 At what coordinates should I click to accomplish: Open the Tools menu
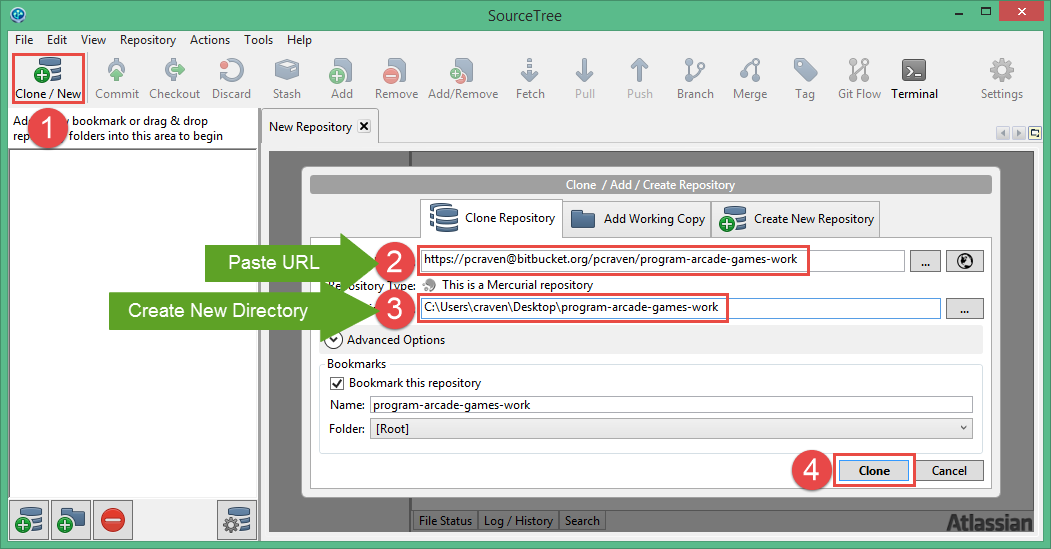[x=258, y=40]
